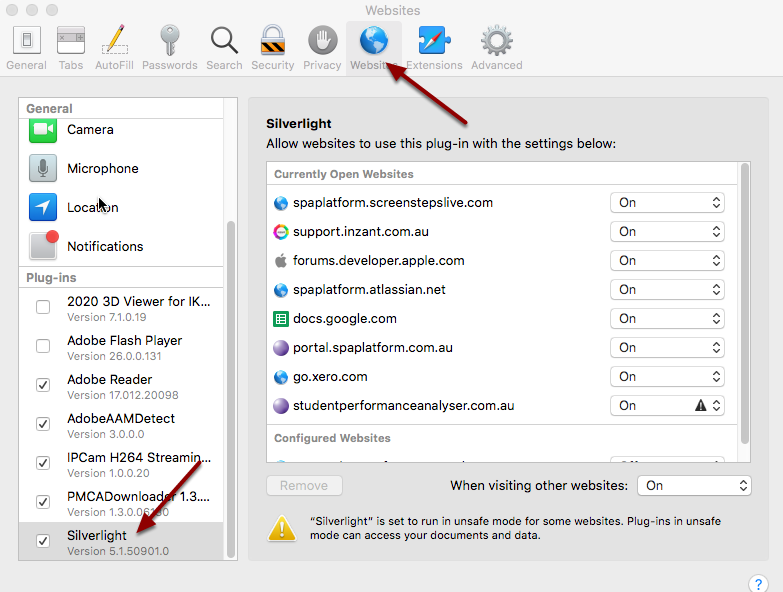Select the Location arrow icon
This screenshot has width=783, height=592.
(x=43, y=207)
